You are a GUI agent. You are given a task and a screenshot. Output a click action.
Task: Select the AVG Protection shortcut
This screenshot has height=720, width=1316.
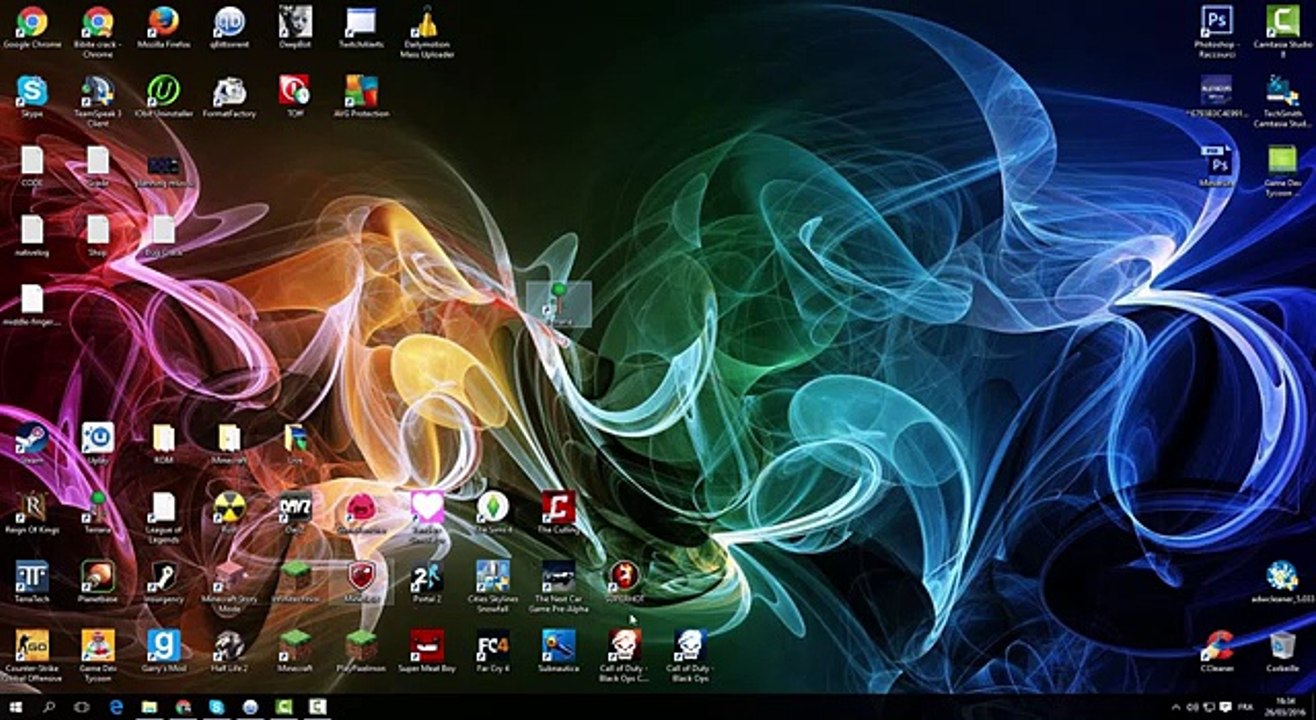(361, 98)
